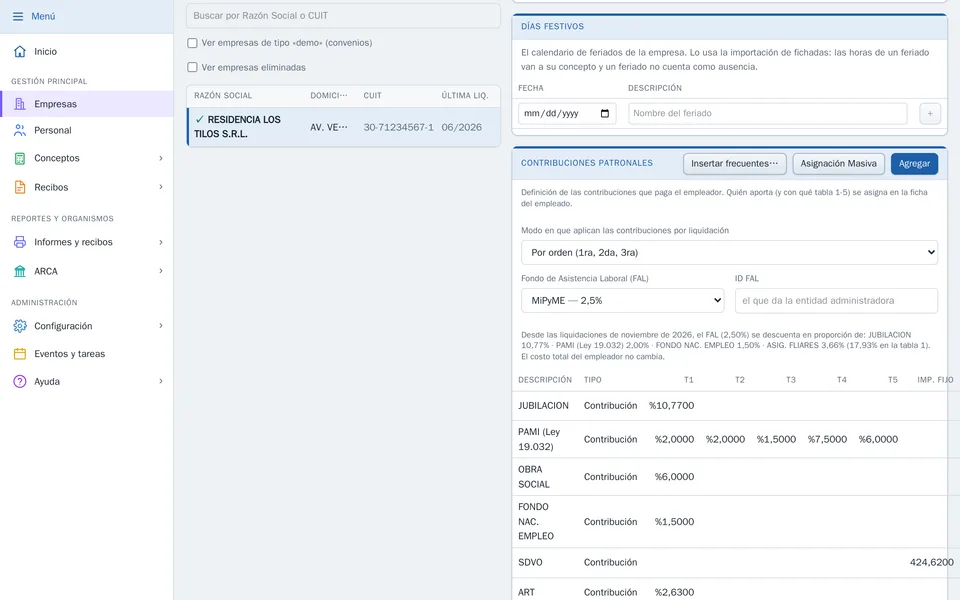960x600 pixels.
Task: Open Conceptos menu item
Action: click(x=87, y=159)
